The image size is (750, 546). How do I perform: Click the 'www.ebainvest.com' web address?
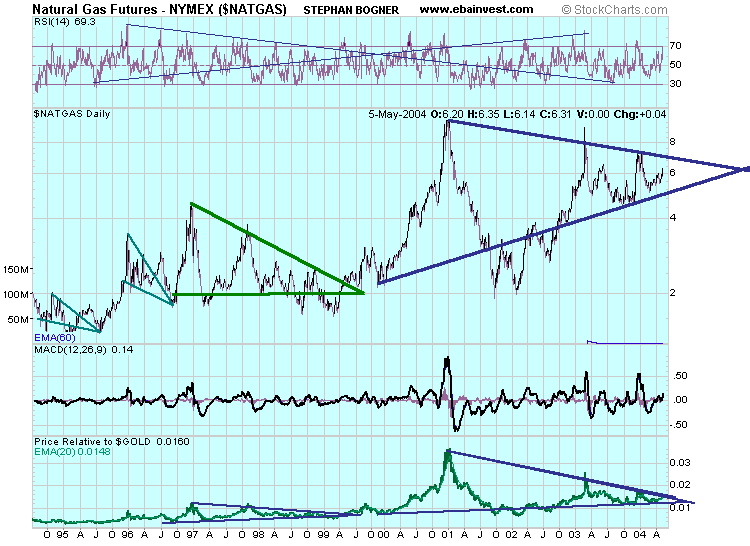point(476,9)
